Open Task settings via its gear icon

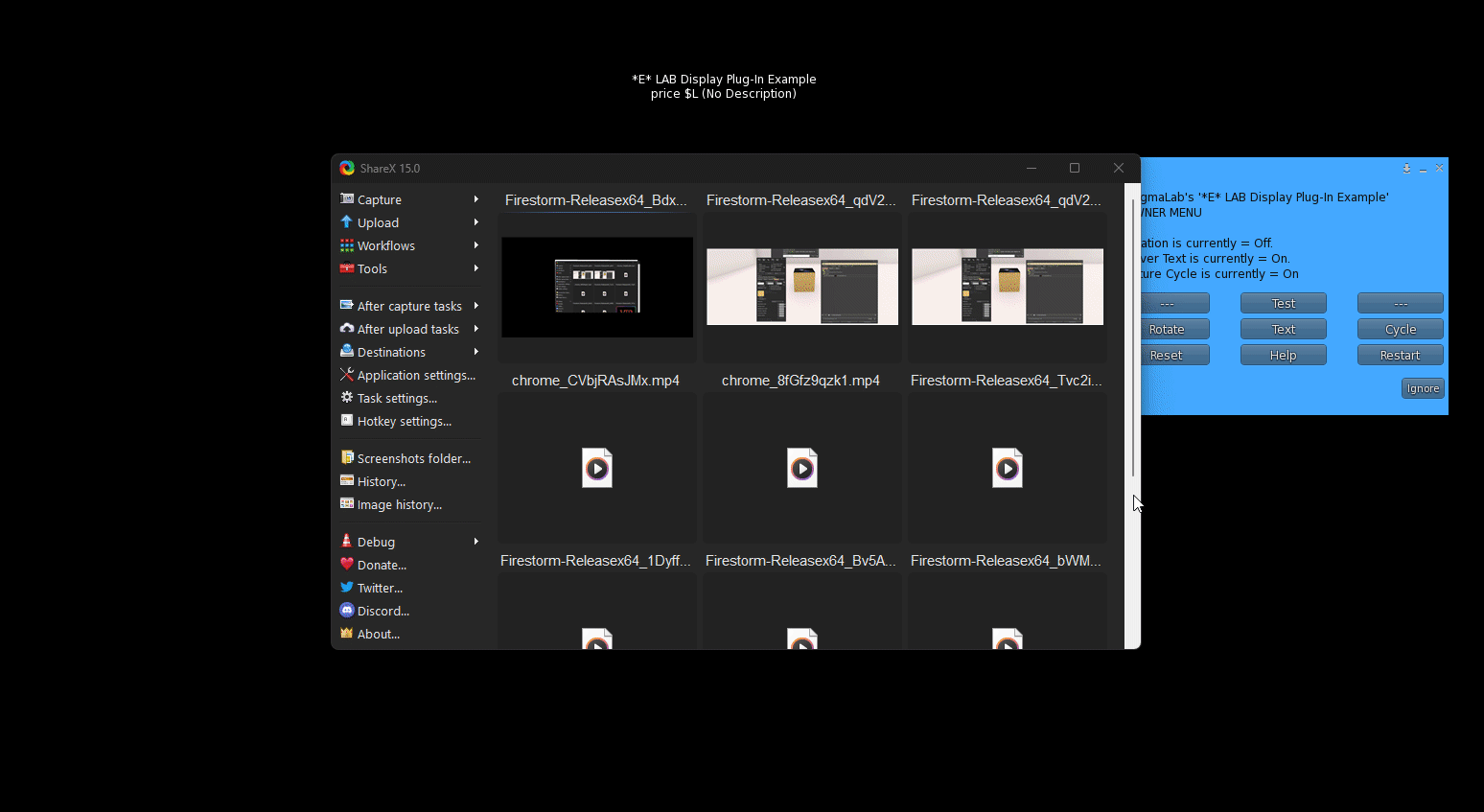pos(347,397)
